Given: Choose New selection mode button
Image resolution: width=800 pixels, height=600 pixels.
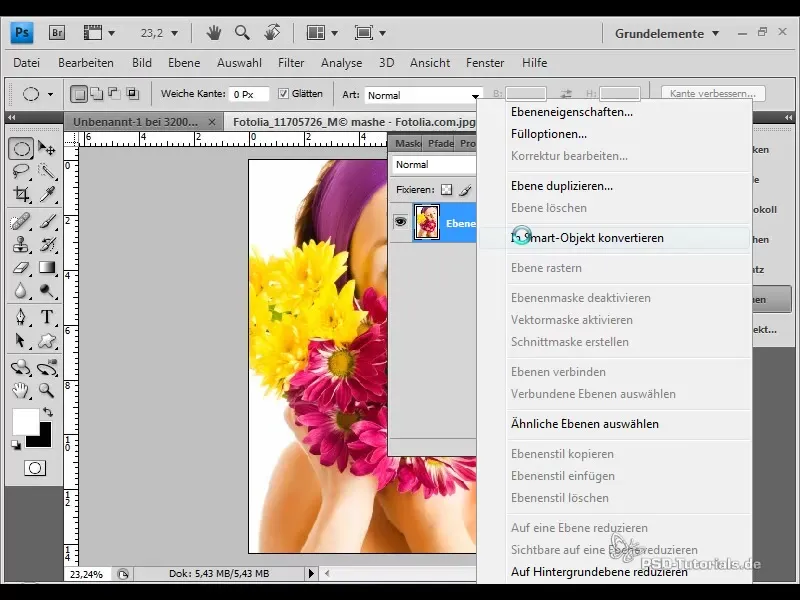Looking at the screenshot, I should pos(79,94).
